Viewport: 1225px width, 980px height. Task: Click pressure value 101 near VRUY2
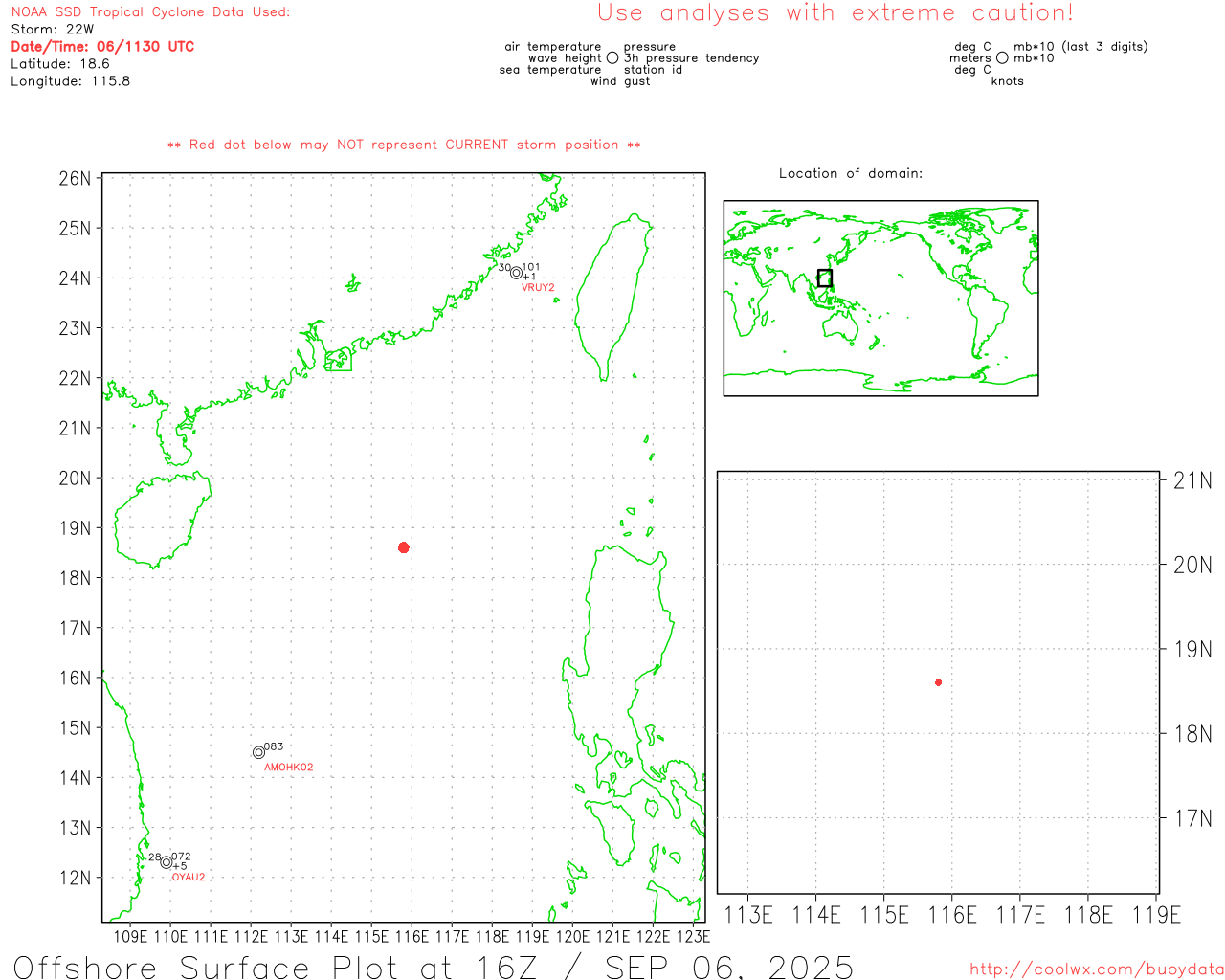pos(531,267)
